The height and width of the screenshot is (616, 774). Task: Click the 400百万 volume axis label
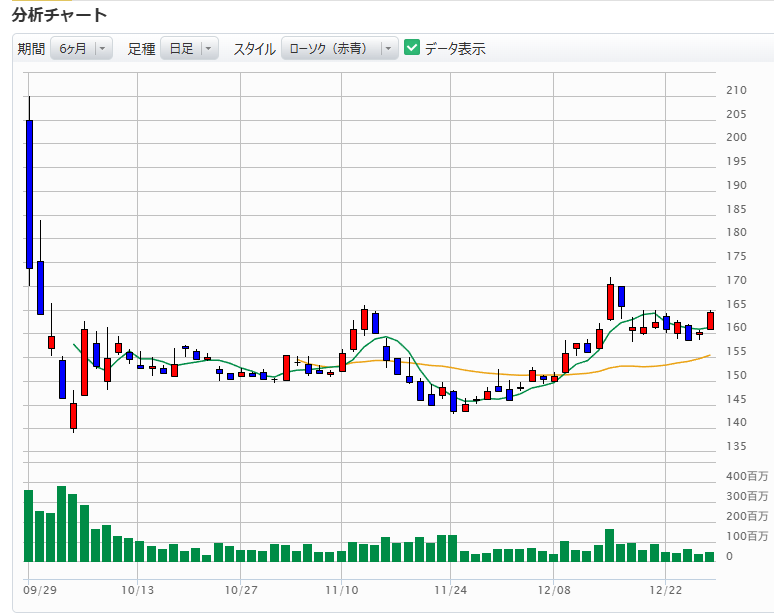pos(748,475)
